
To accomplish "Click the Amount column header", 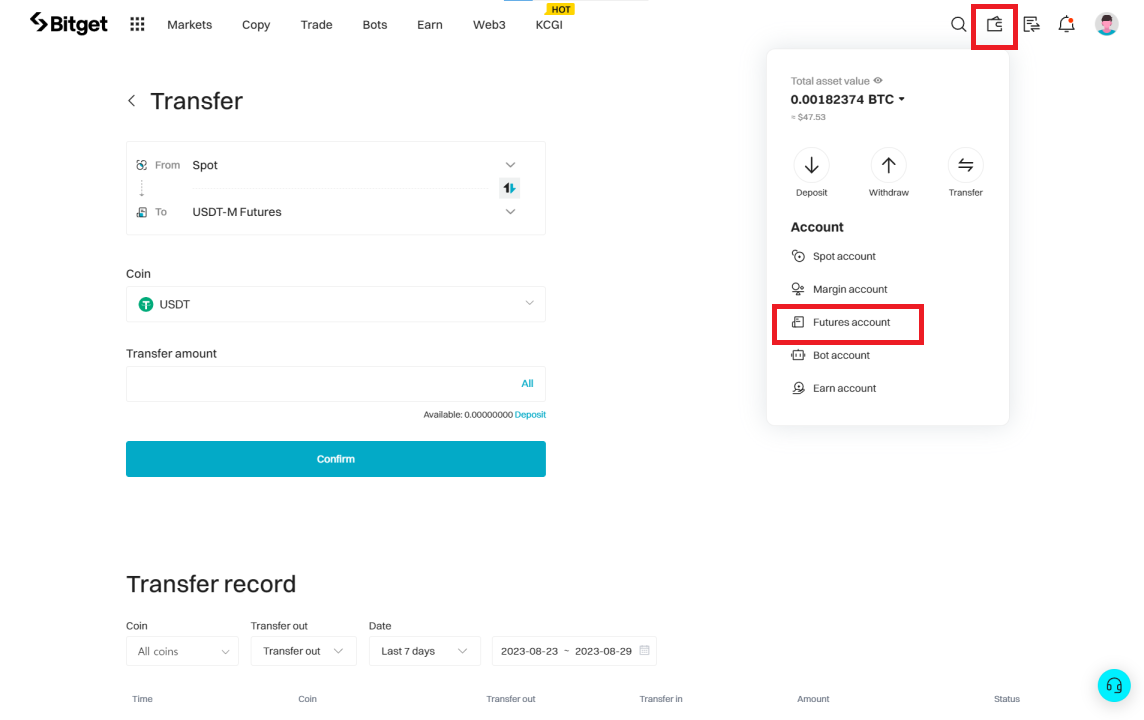I will point(813,699).
